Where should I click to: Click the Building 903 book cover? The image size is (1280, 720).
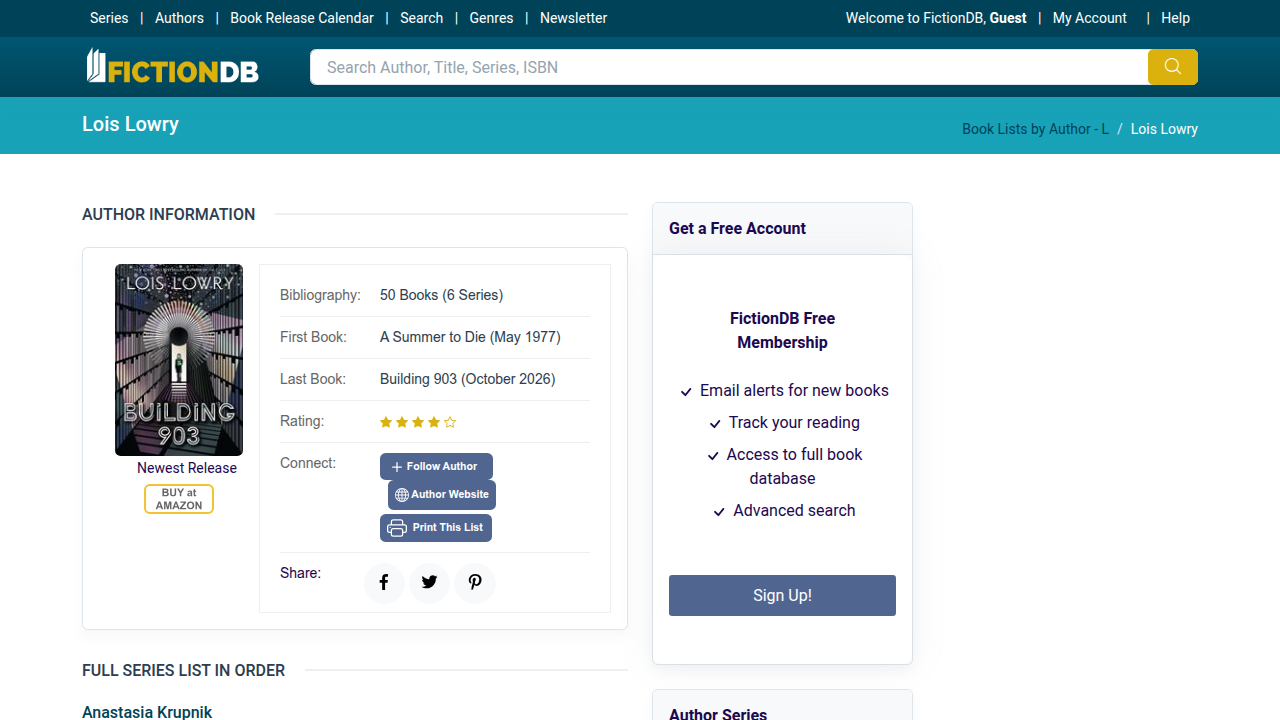[x=179, y=360]
